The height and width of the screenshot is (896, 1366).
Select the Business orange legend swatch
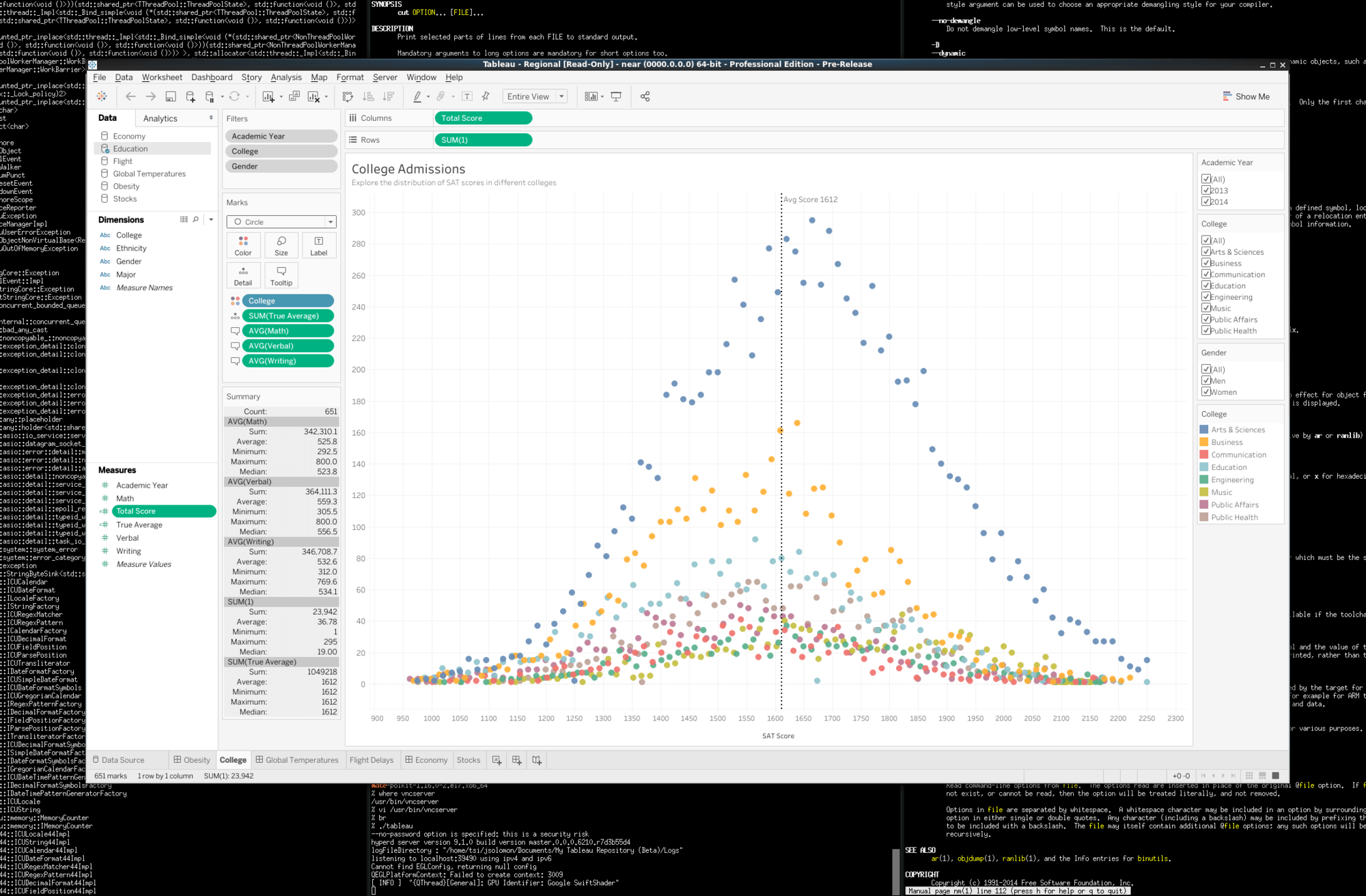click(x=1204, y=442)
